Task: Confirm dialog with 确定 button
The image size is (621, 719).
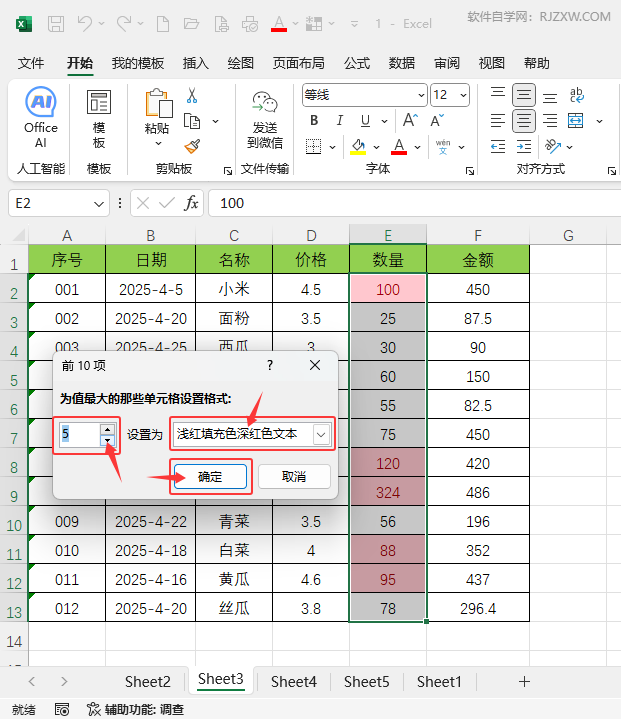Action: tap(210, 477)
